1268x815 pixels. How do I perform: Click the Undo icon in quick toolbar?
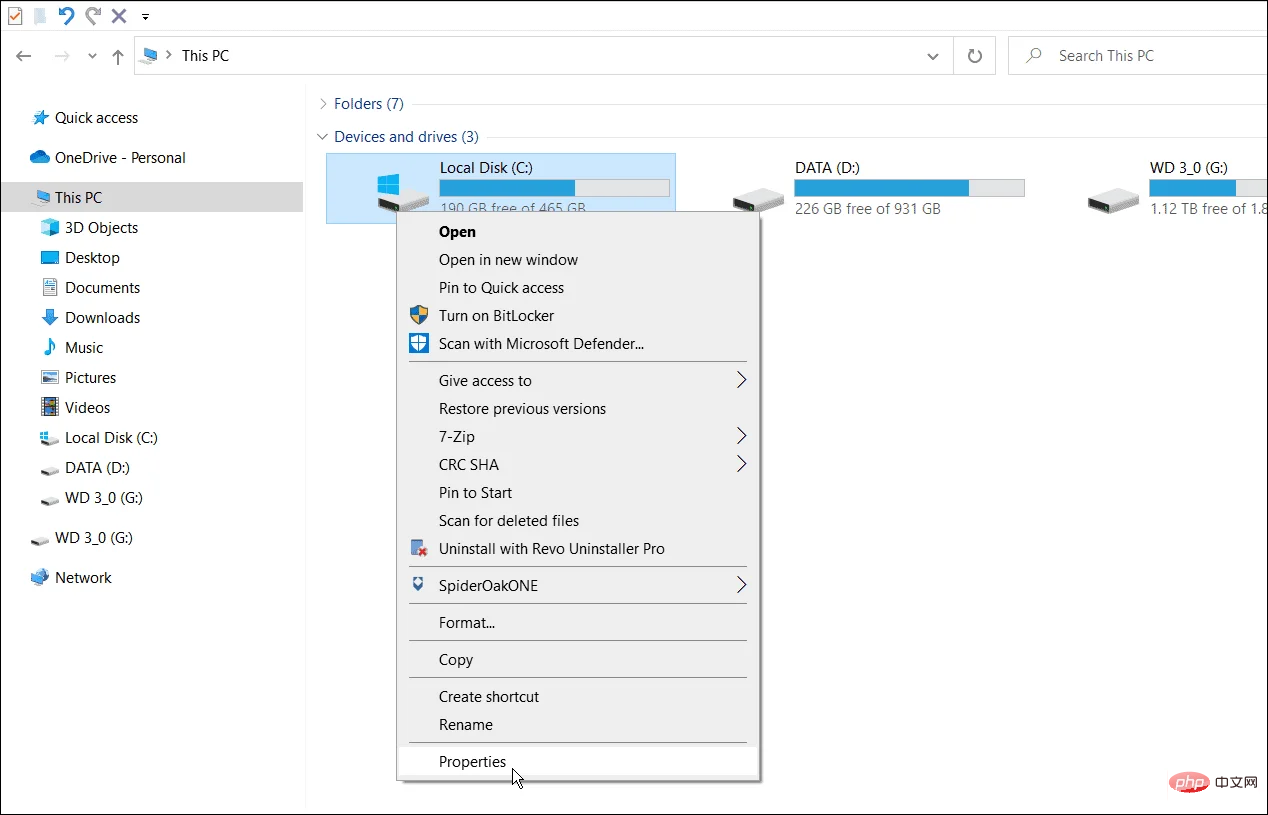coord(66,16)
